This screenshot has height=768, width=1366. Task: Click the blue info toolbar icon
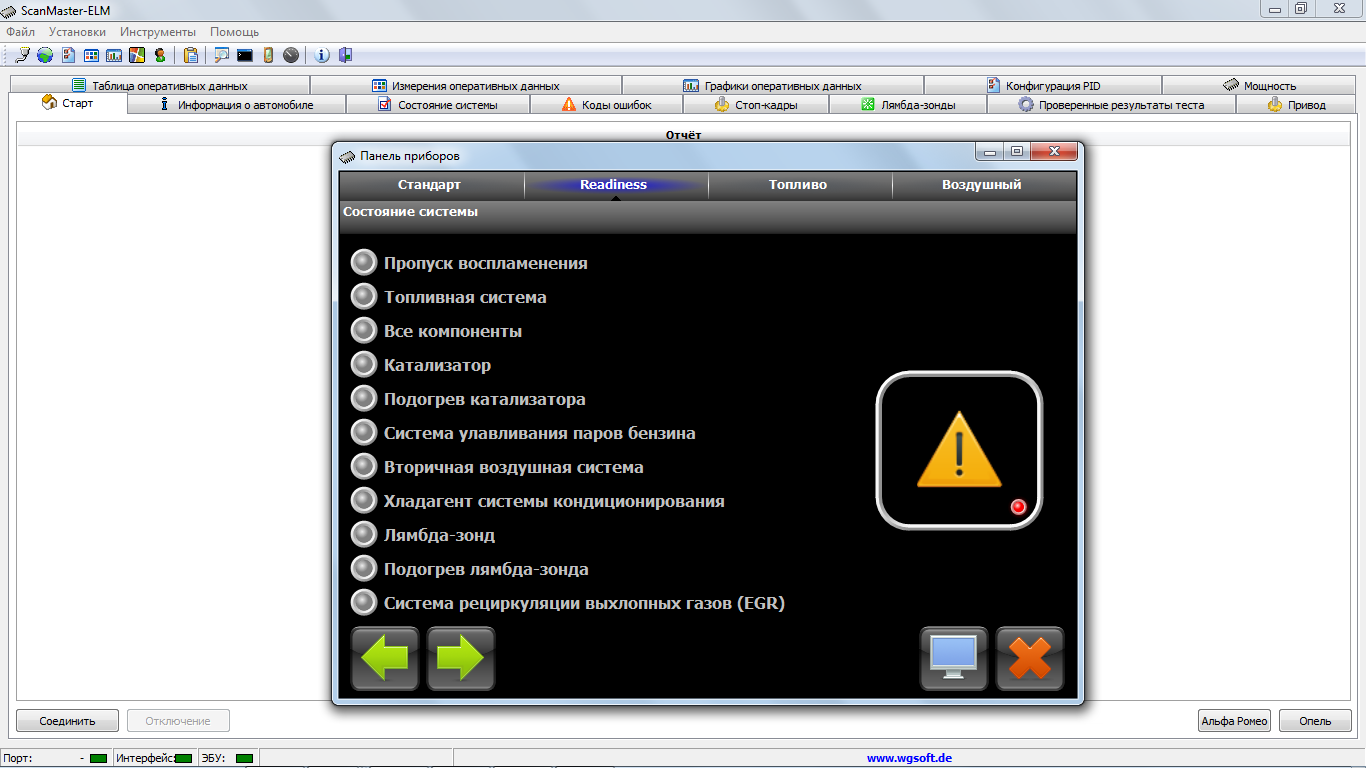pyautogui.click(x=322, y=55)
